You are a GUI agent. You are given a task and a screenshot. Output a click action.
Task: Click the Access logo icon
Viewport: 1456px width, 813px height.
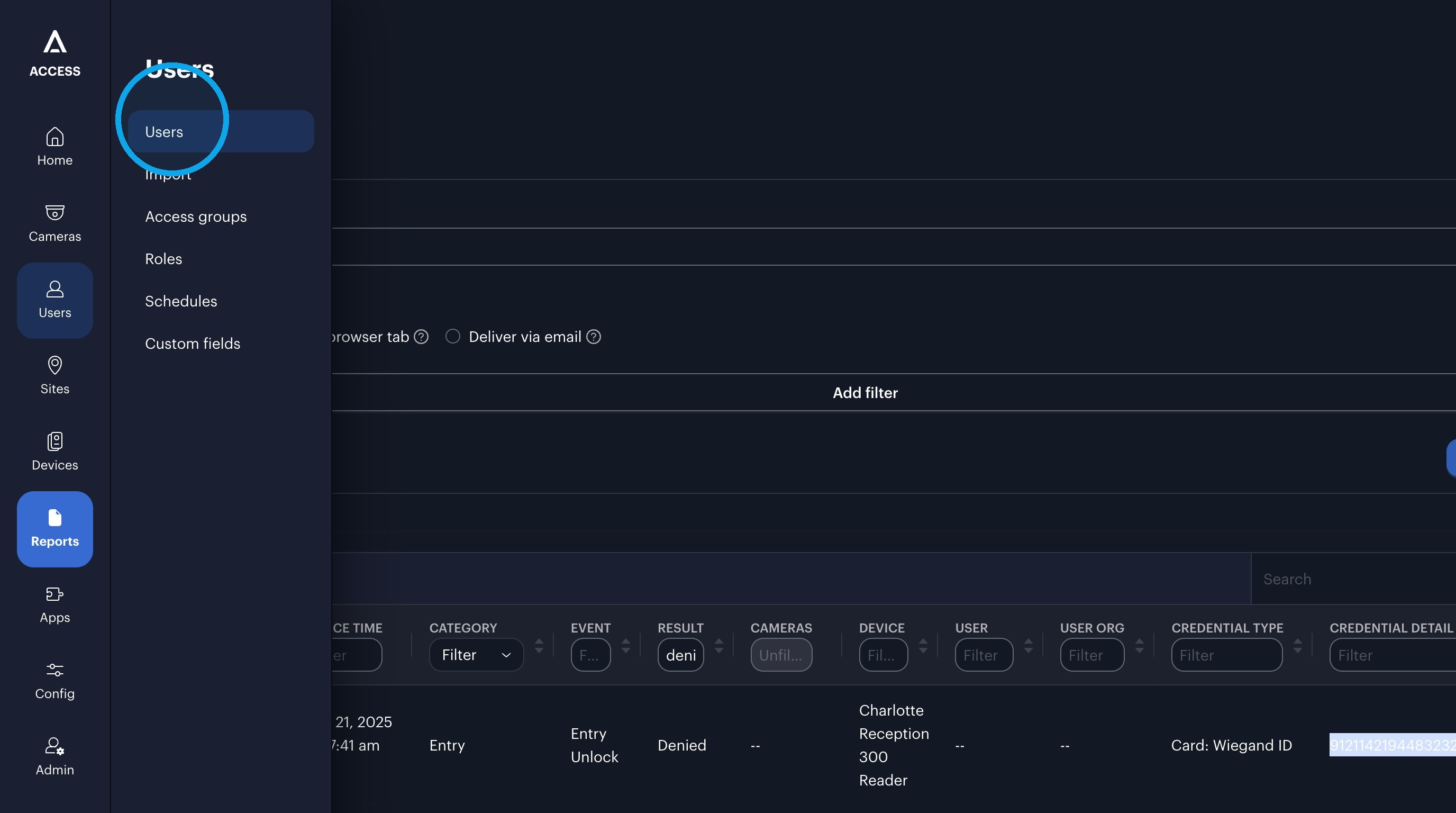coord(55,42)
